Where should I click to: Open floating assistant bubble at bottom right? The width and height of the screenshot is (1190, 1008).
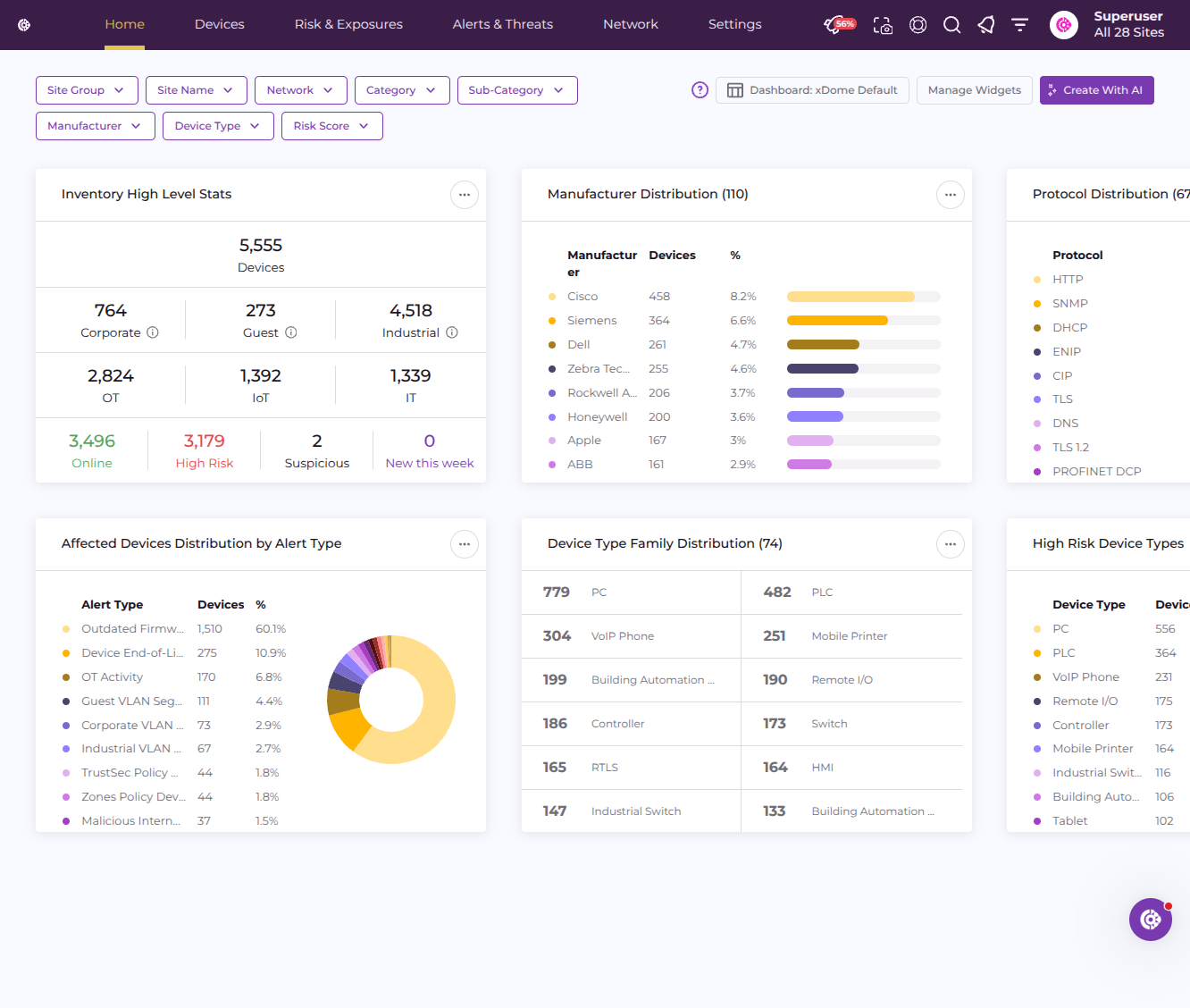click(1151, 920)
